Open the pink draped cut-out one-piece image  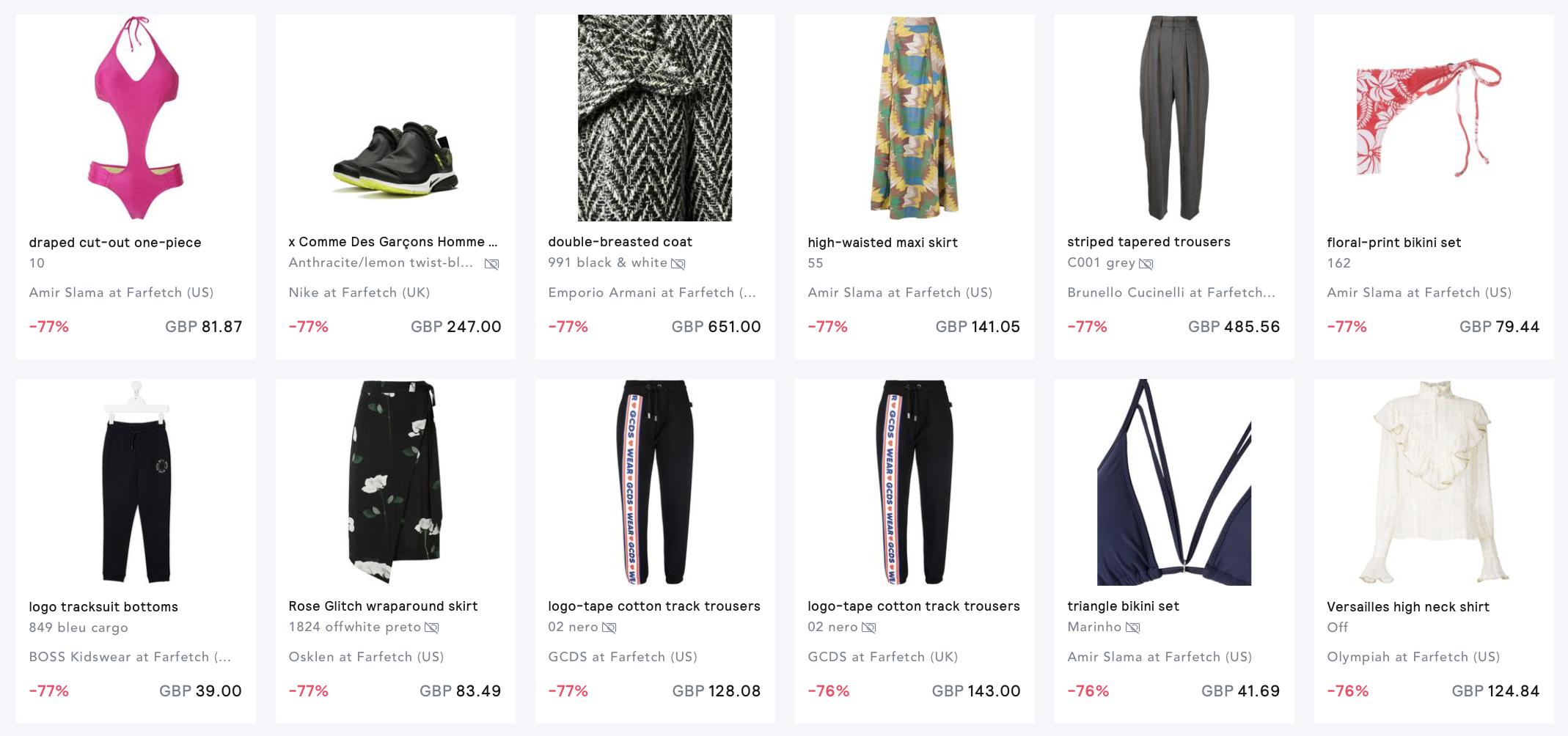tap(136, 118)
